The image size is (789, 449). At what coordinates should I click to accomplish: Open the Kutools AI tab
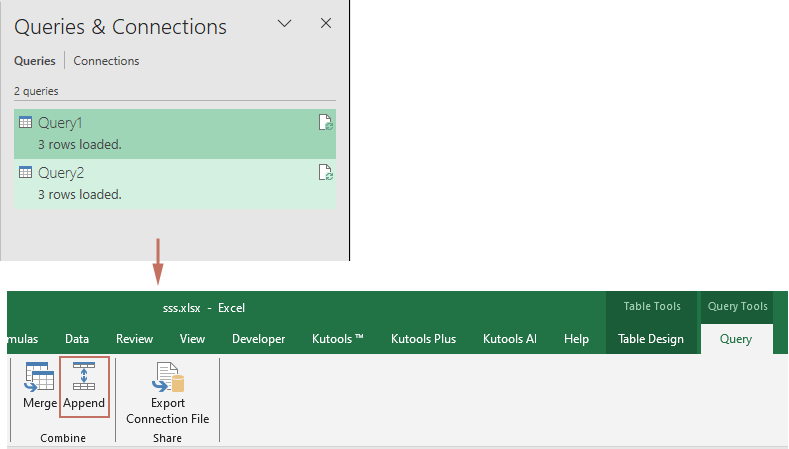point(510,339)
